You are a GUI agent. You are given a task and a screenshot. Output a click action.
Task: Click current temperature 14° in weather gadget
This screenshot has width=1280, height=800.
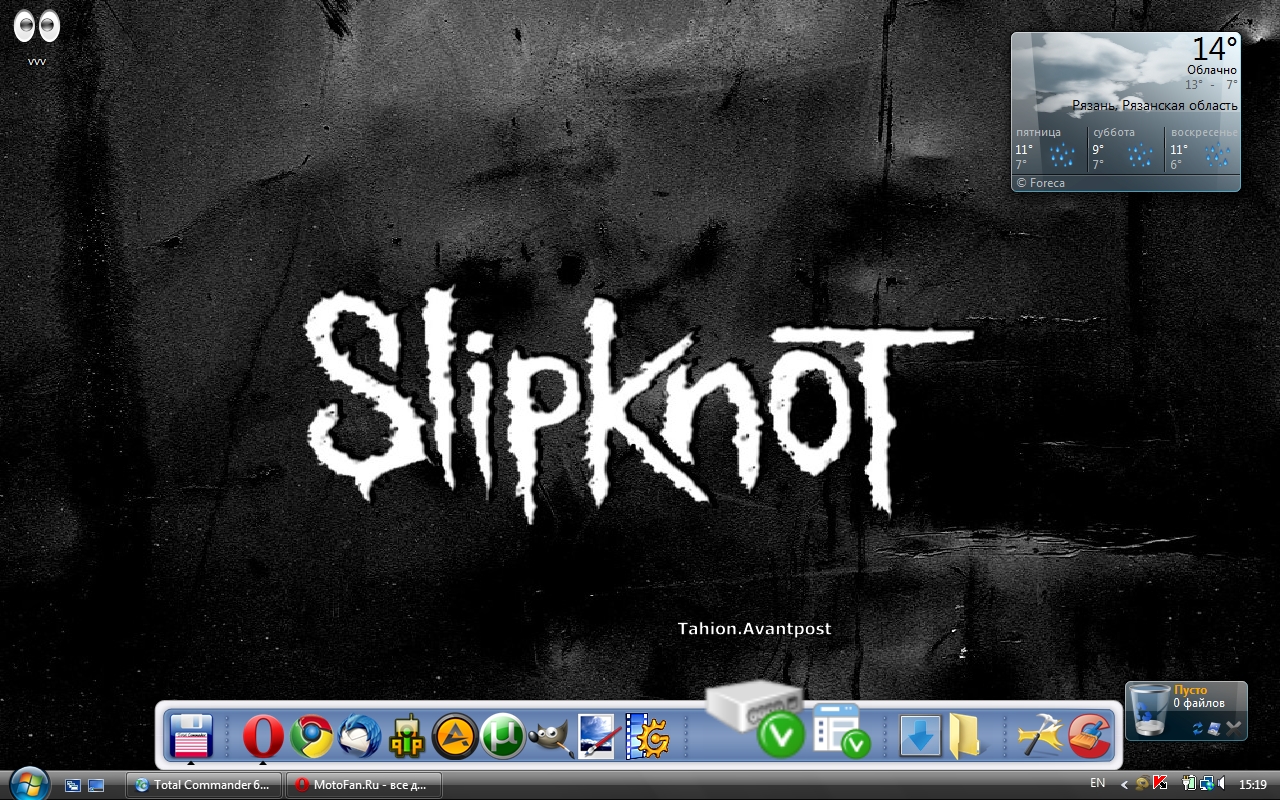point(1215,48)
